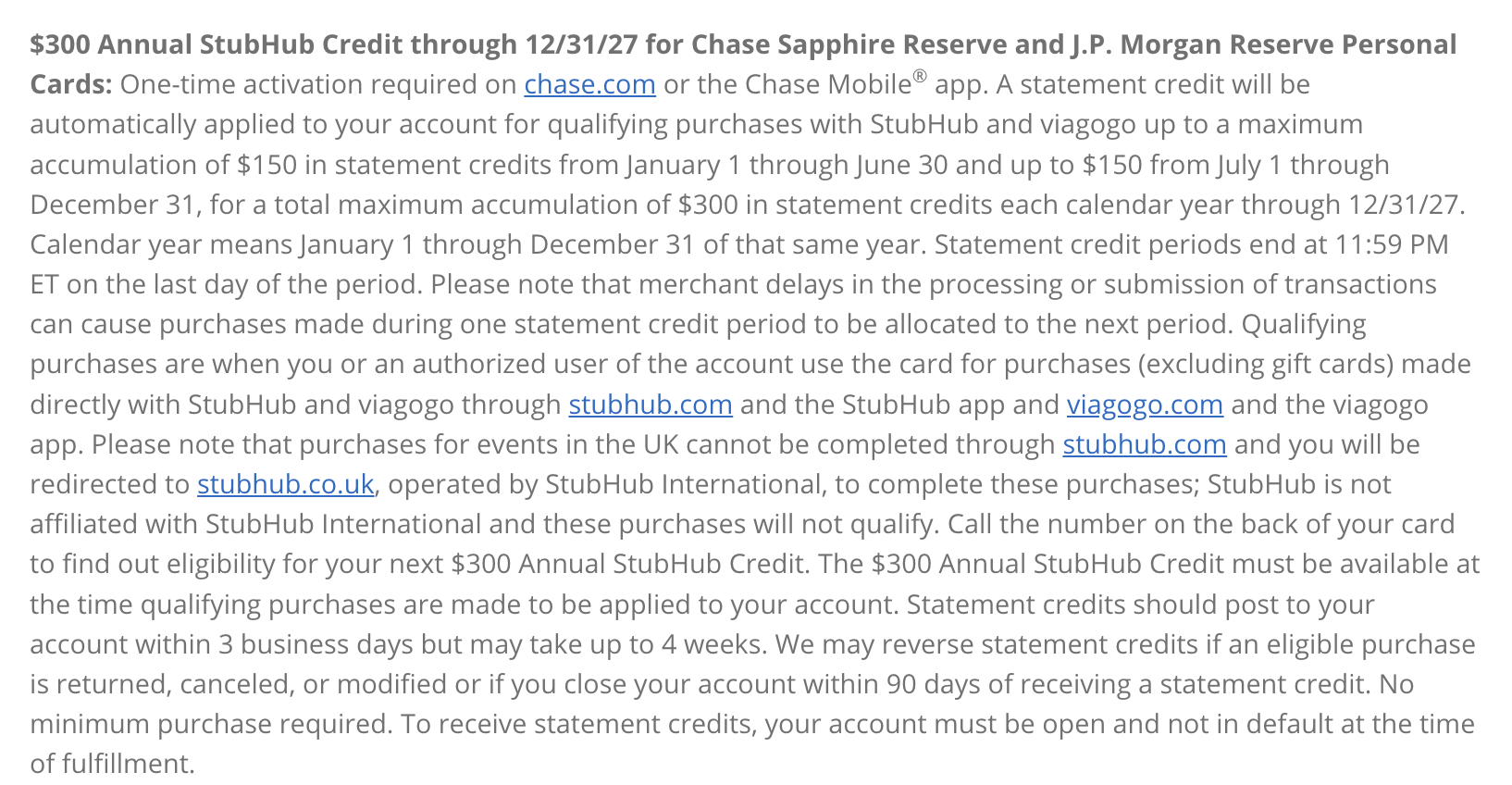
Task: Click the phrase 'Calendar year means'
Action: pyautogui.click(x=162, y=244)
